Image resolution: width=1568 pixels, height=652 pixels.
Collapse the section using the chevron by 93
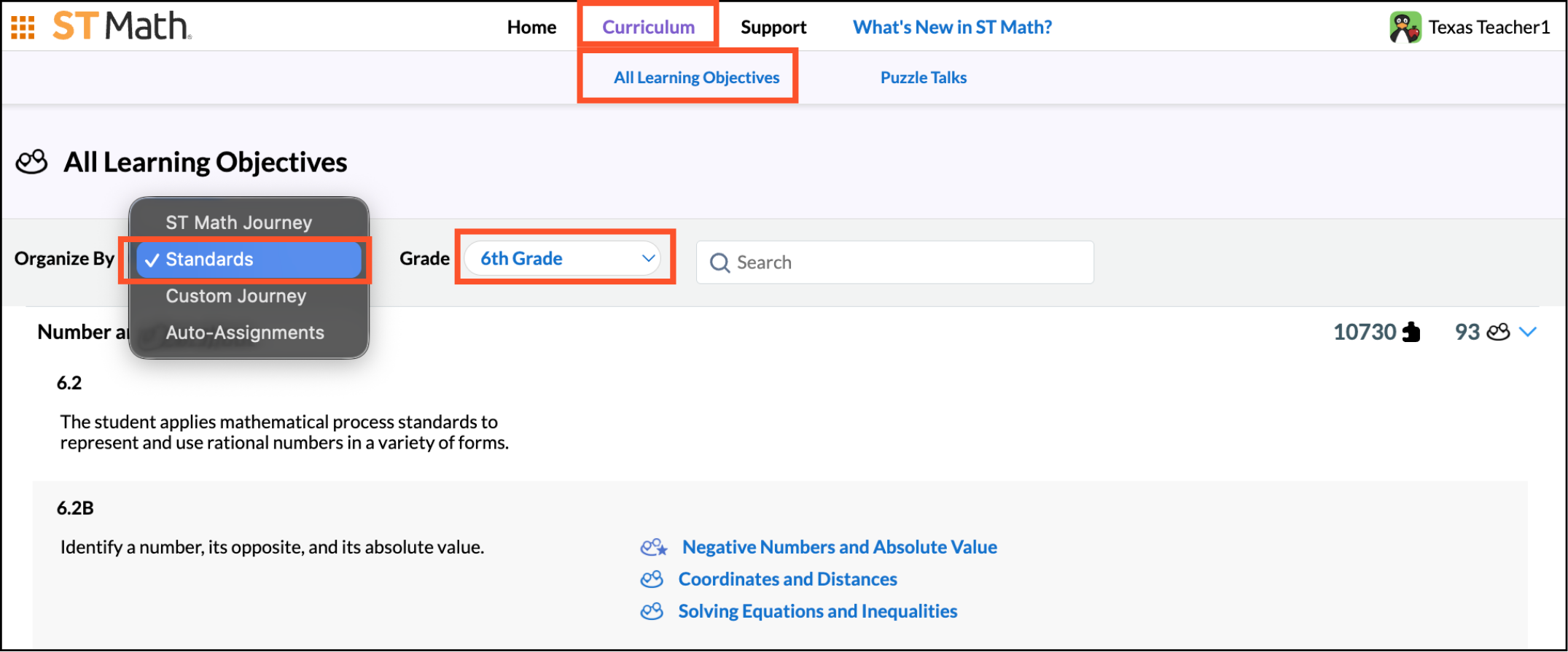[1528, 333]
